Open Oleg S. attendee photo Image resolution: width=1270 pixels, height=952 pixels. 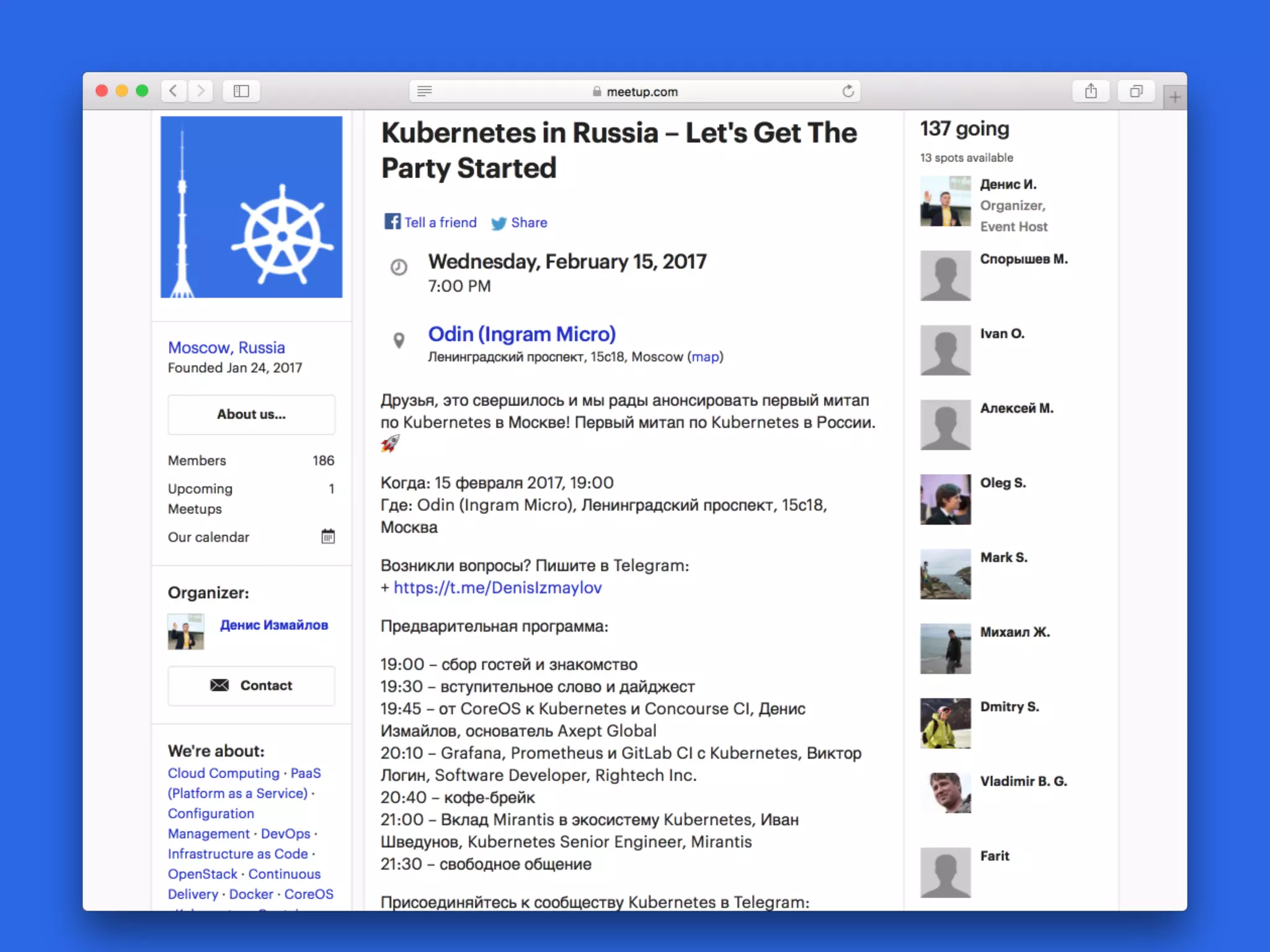(x=945, y=500)
